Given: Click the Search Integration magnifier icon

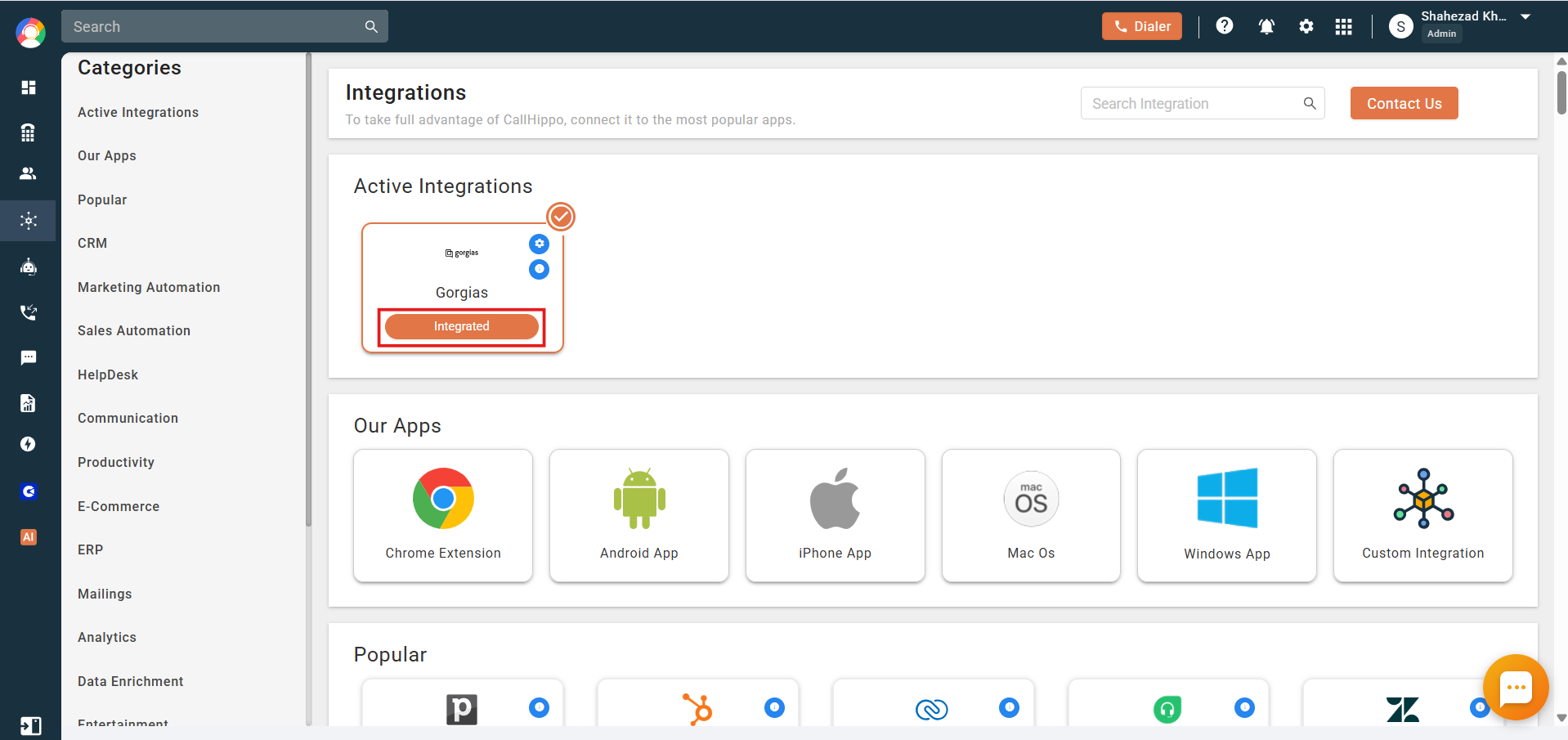Looking at the screenshot, I should coord(1310,103).
